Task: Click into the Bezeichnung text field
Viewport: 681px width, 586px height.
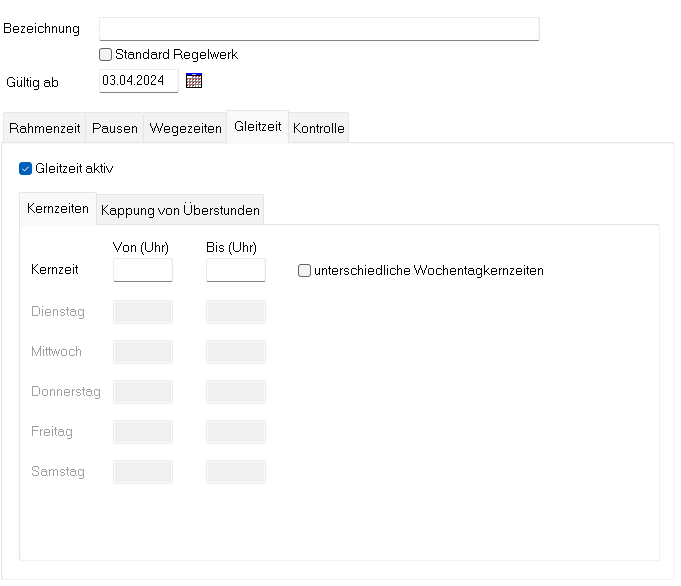Action: pos(319,28)
